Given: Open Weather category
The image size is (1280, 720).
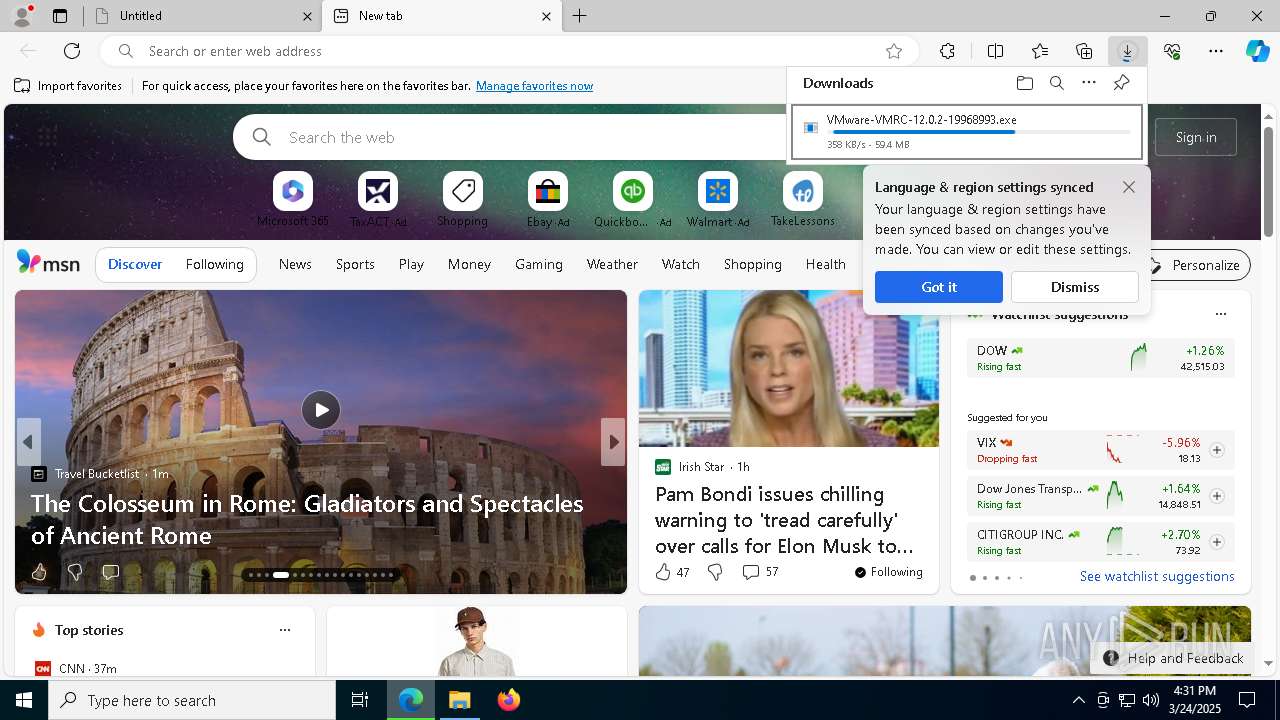Looking at the screenshot, I should coord(612,264).
